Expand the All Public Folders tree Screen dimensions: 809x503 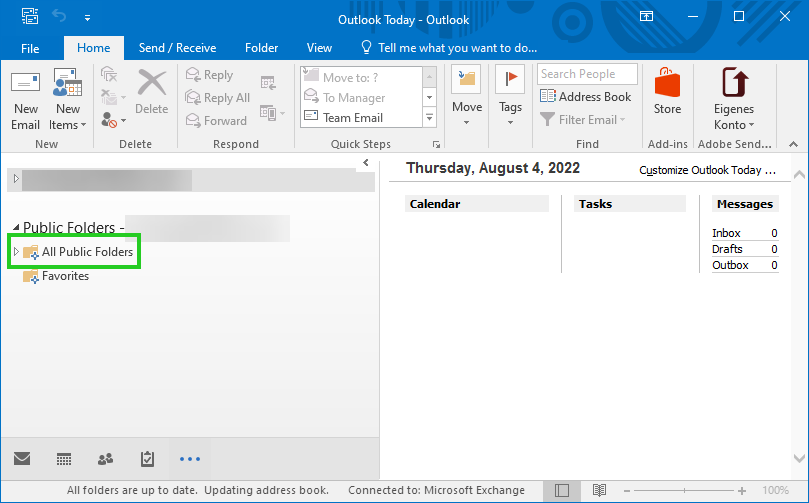coord(16,252)
